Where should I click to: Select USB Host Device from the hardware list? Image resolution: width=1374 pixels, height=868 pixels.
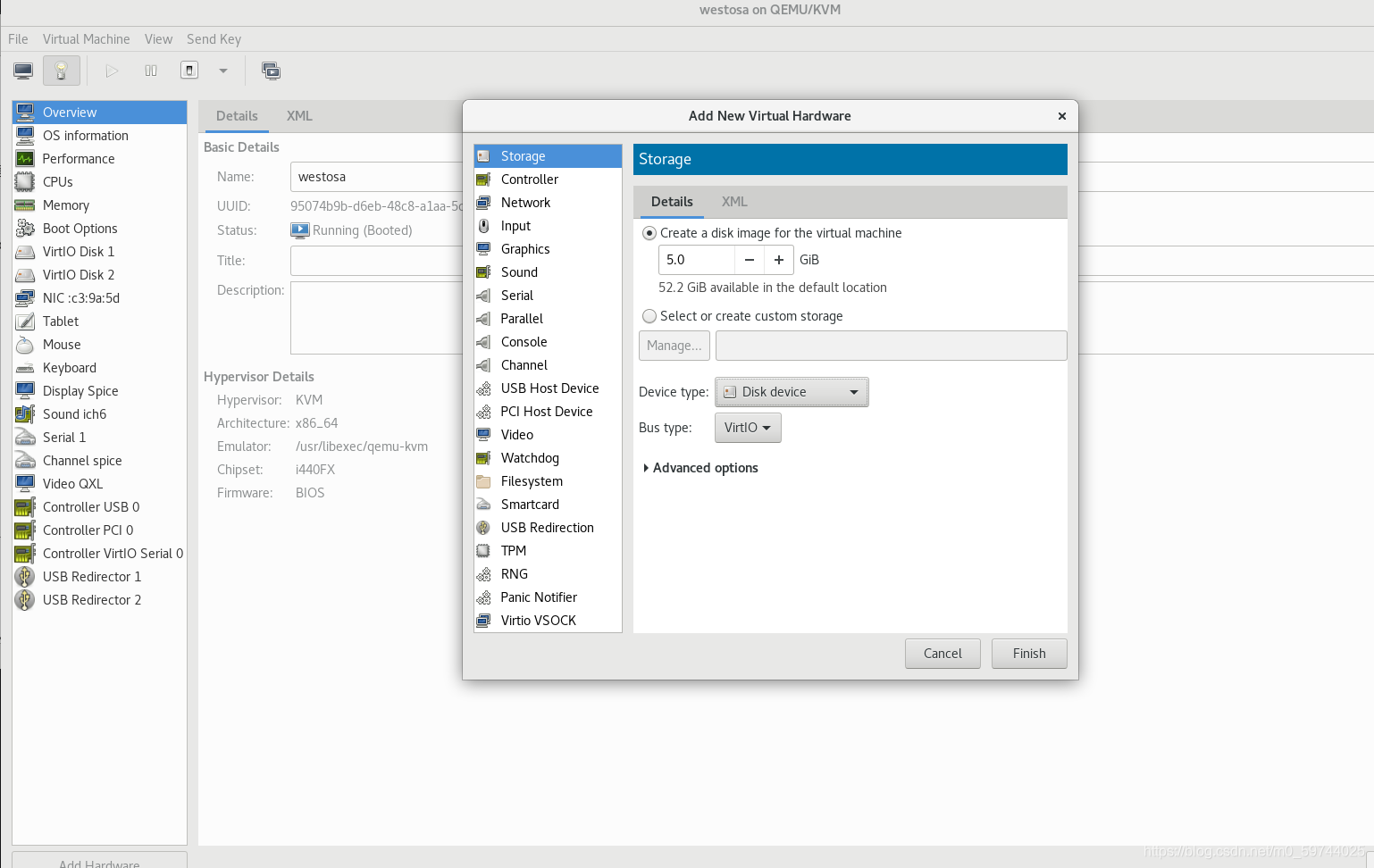pyautogui.click(x=550, y=388)
